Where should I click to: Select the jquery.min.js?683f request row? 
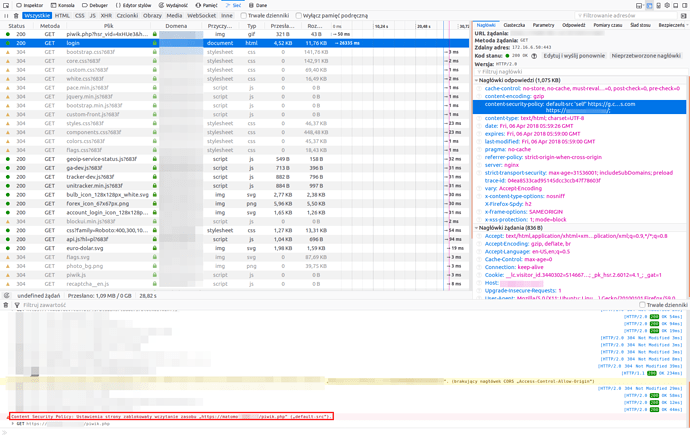pyautogui.click(x=235, y=96)
